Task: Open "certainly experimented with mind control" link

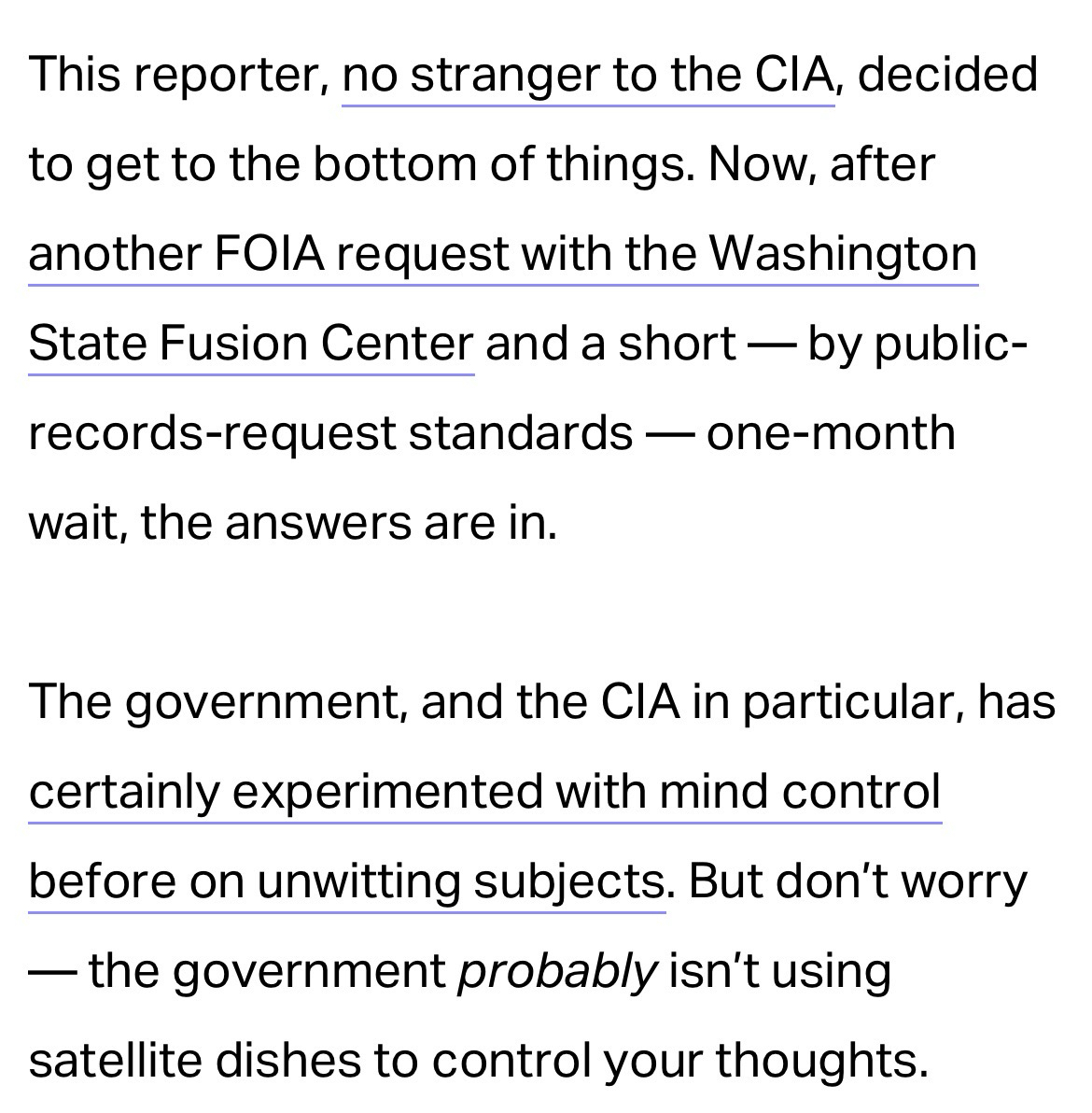Action: [x=484, y=793]
